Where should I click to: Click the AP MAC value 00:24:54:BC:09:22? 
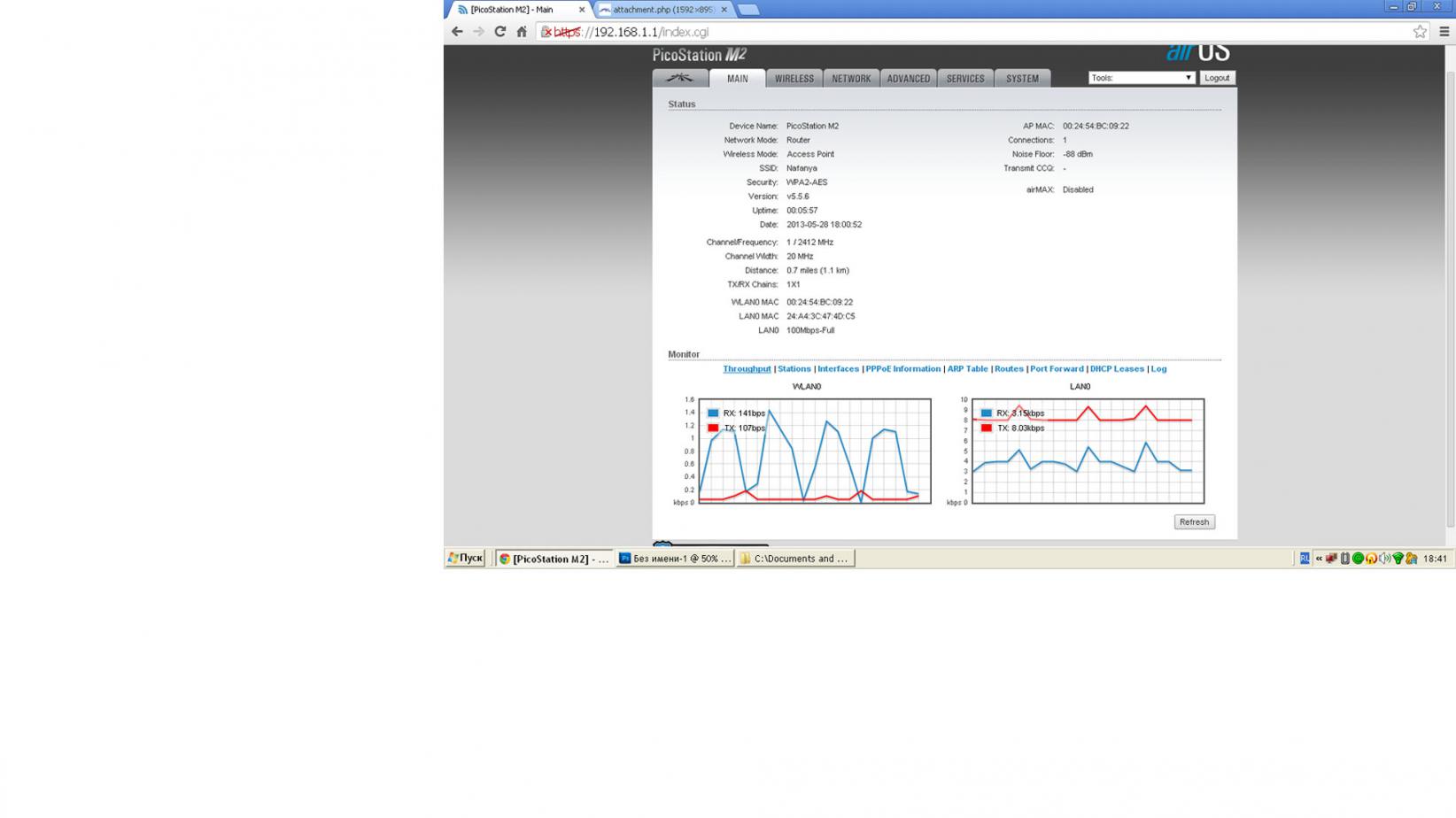click(x=1096, y=126)
